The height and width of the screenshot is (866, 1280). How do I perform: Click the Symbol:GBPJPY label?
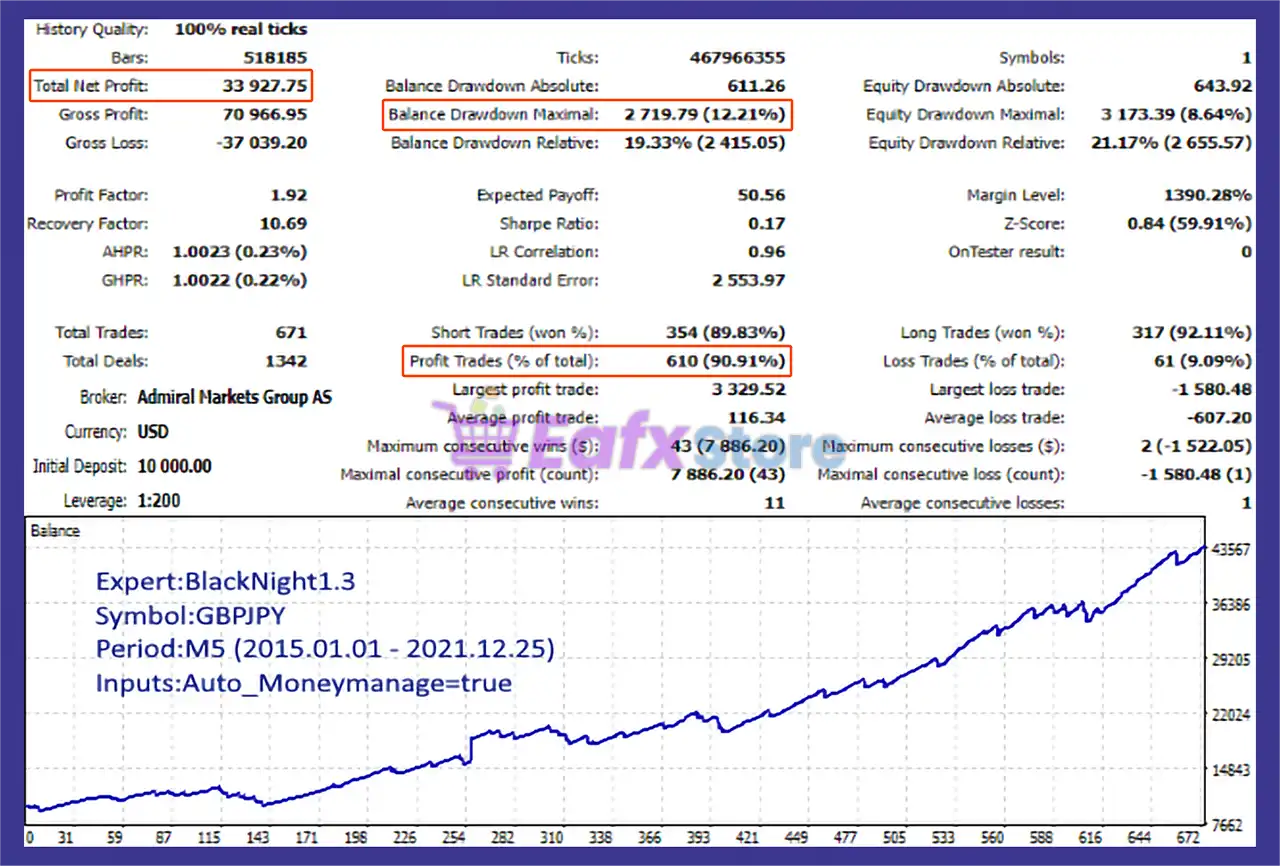click(x=190, y=616)
